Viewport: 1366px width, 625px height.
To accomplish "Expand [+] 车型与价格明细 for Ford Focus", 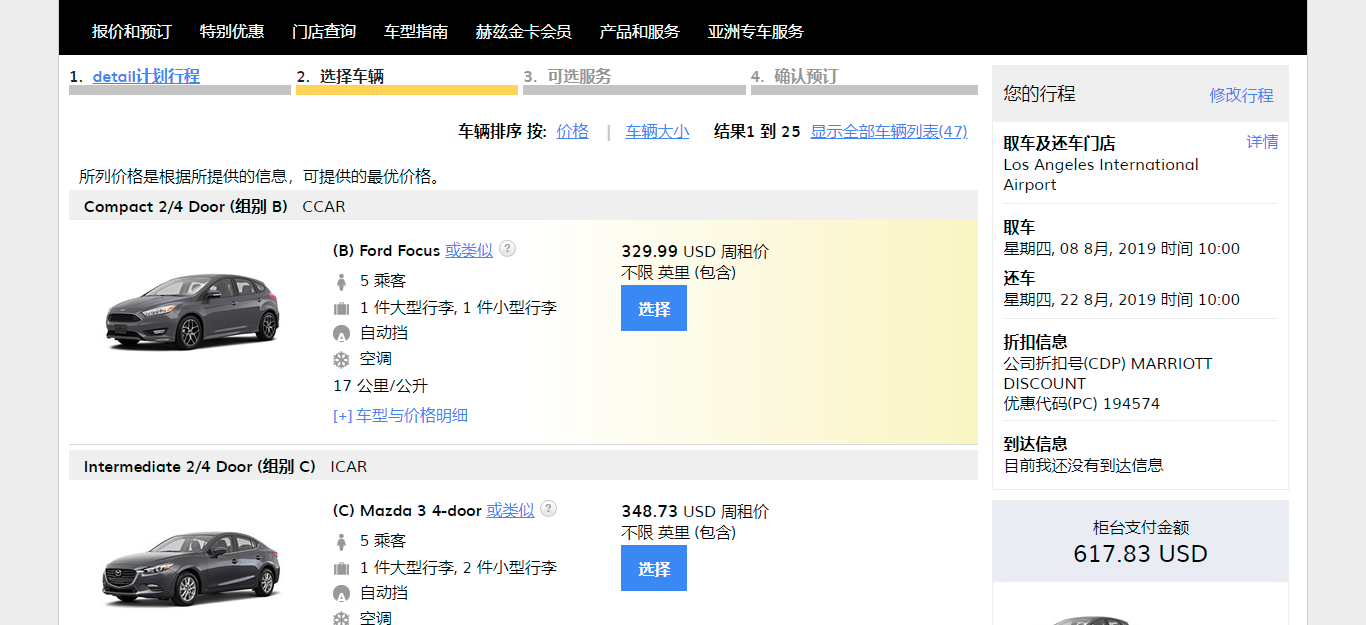I will [400, 415].
